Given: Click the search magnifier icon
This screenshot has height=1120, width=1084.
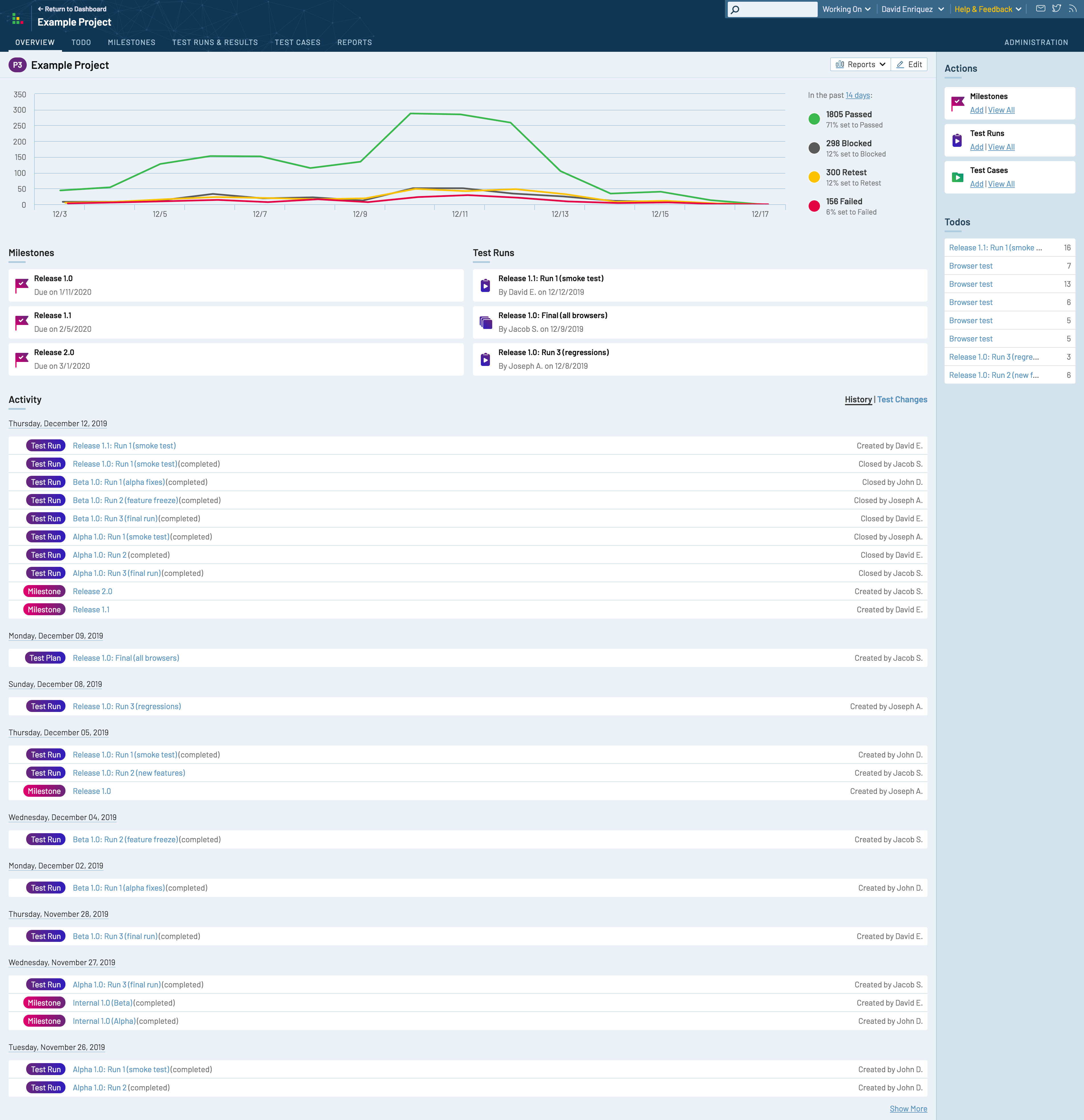Looking at the screenshot, I should tap(735, 9).
